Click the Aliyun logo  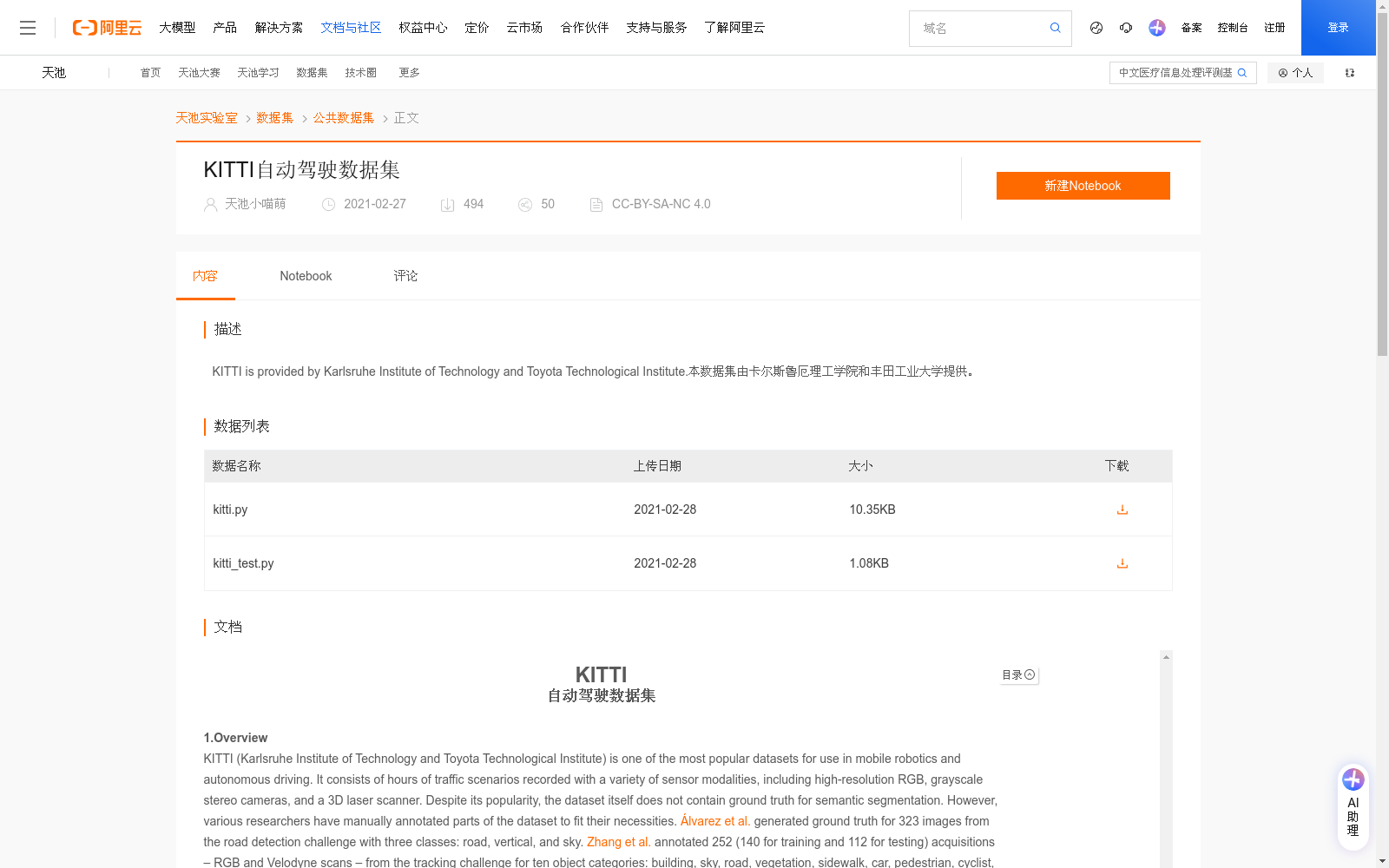pyautogui.click(x=107, y=28)
